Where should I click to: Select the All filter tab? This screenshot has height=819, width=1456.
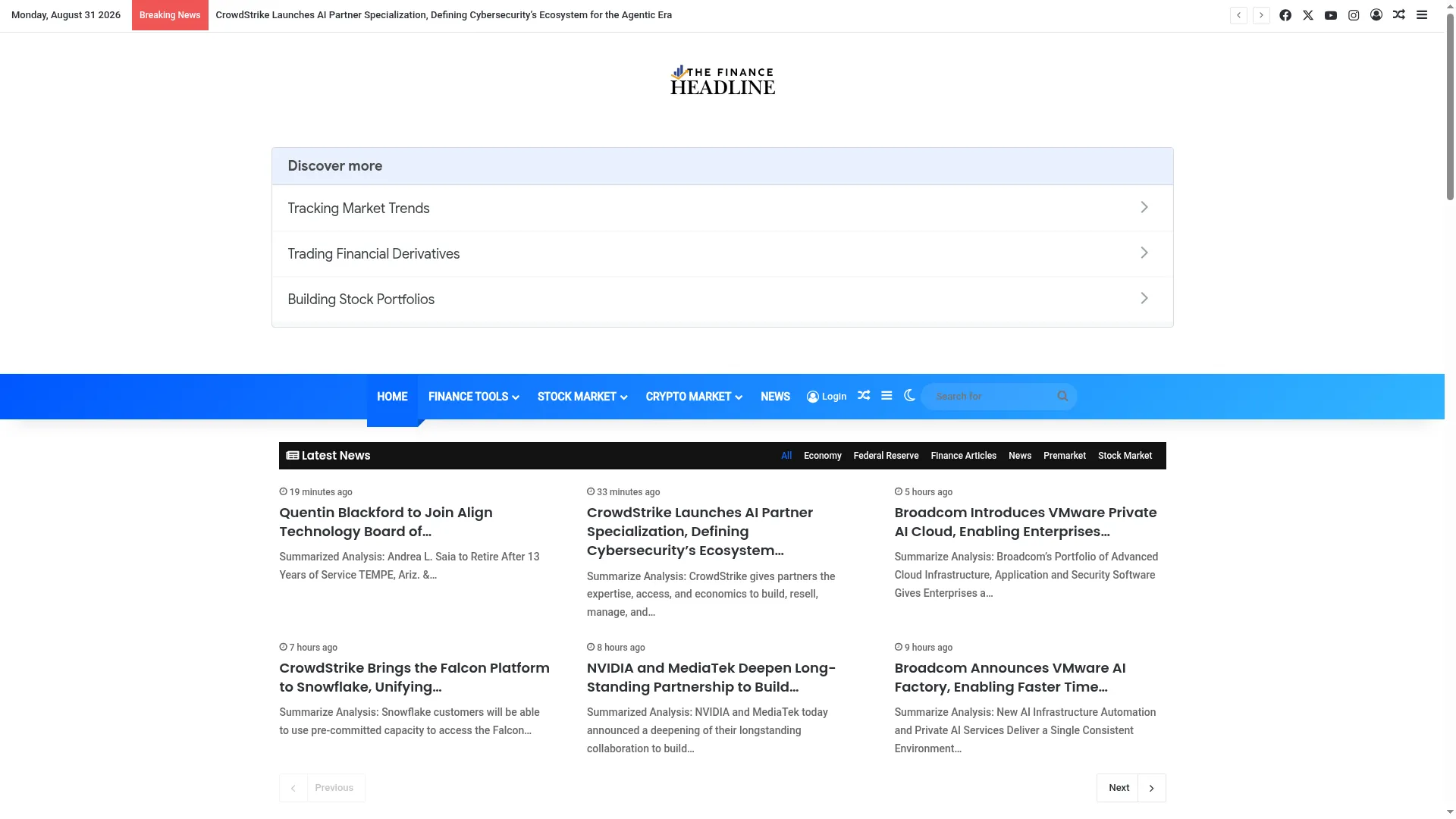[x=786, y=456]
